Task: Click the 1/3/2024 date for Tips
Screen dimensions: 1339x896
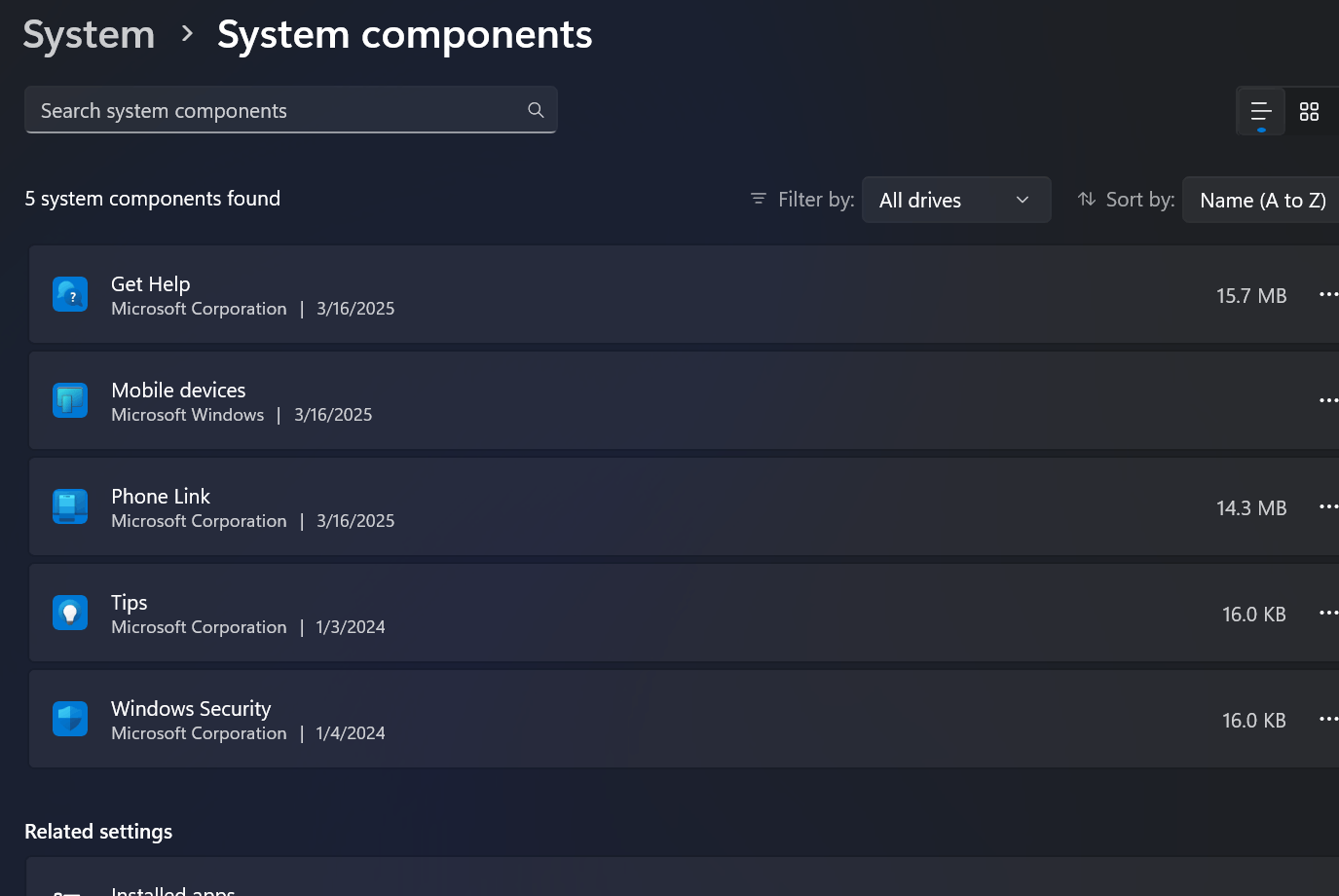Action: point(351,627)
